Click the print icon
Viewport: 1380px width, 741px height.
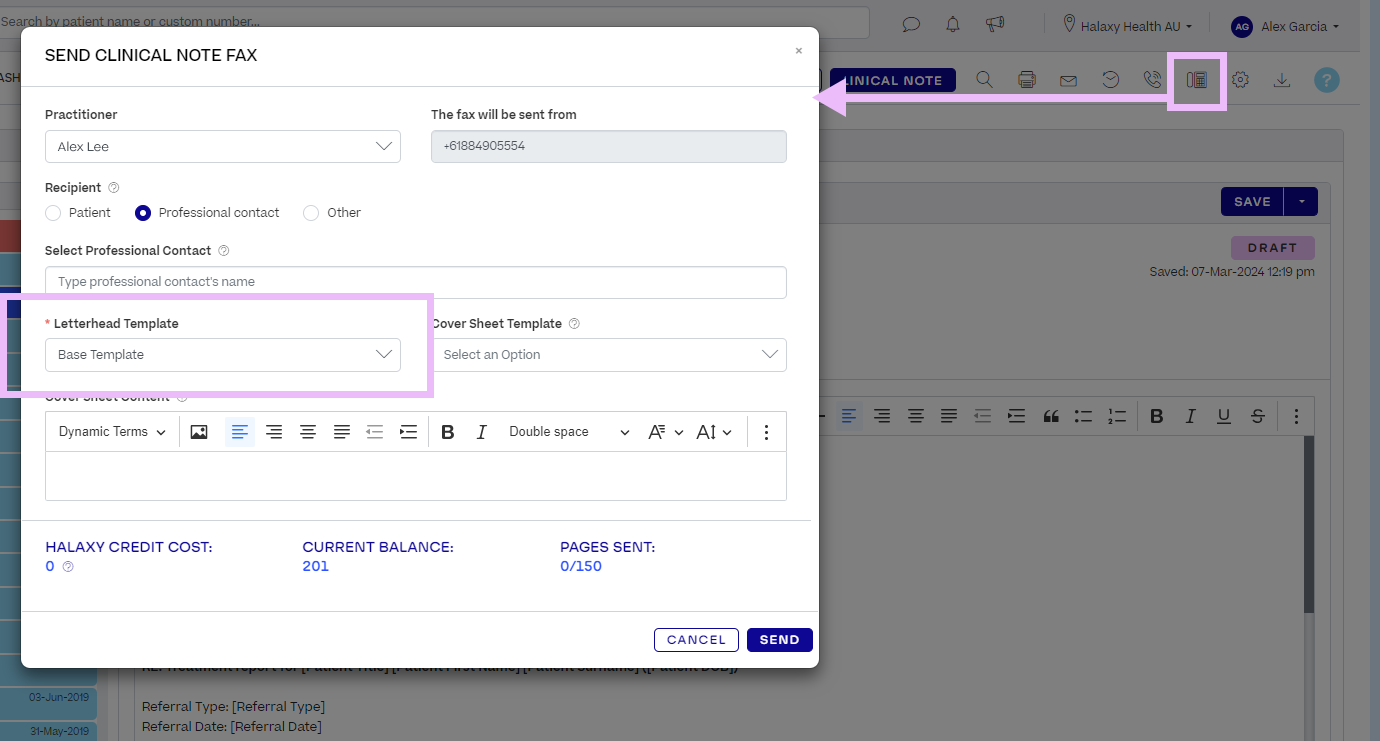click(1026, 80)
